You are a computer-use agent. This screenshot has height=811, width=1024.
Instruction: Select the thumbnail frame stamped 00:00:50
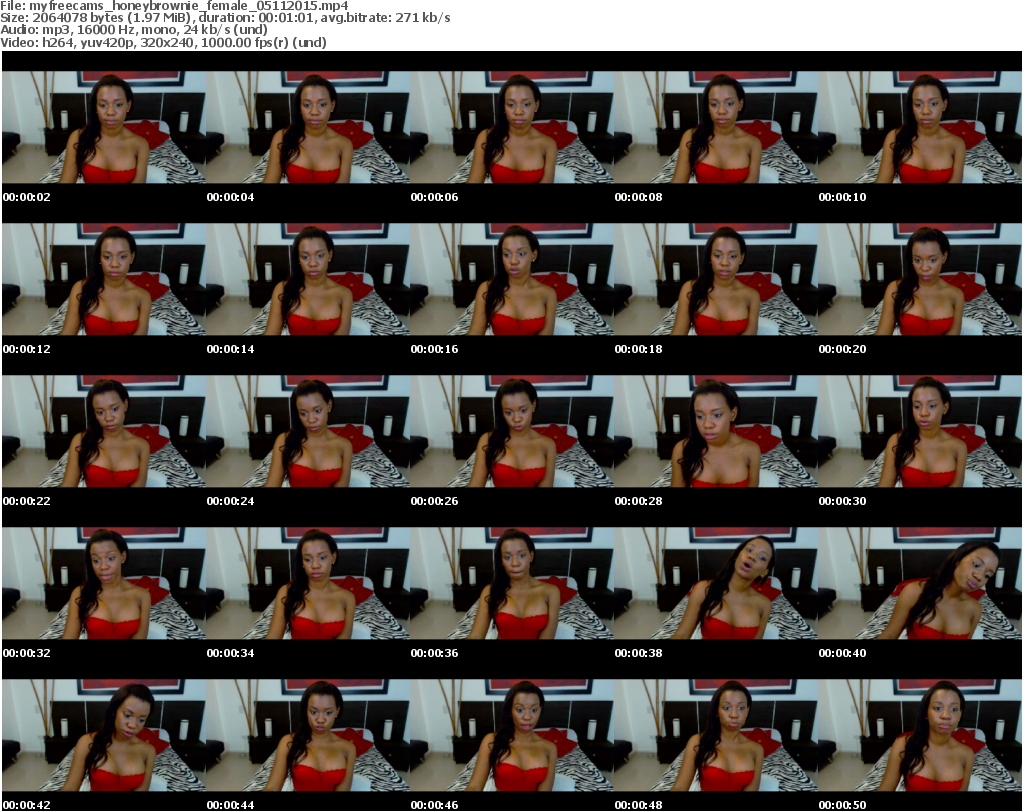click(x=920, y=736)
